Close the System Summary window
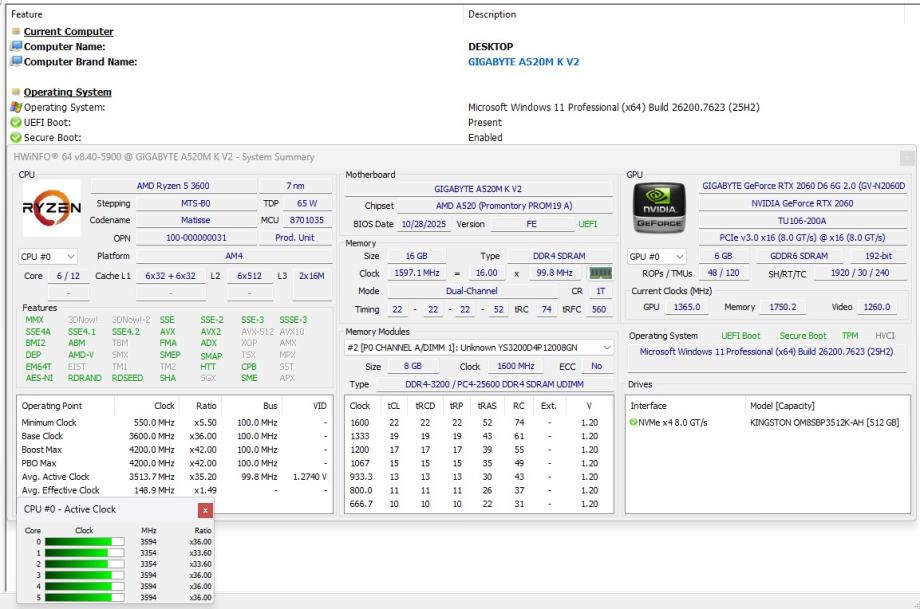The image size is (920, 609). tap(907, 158)
